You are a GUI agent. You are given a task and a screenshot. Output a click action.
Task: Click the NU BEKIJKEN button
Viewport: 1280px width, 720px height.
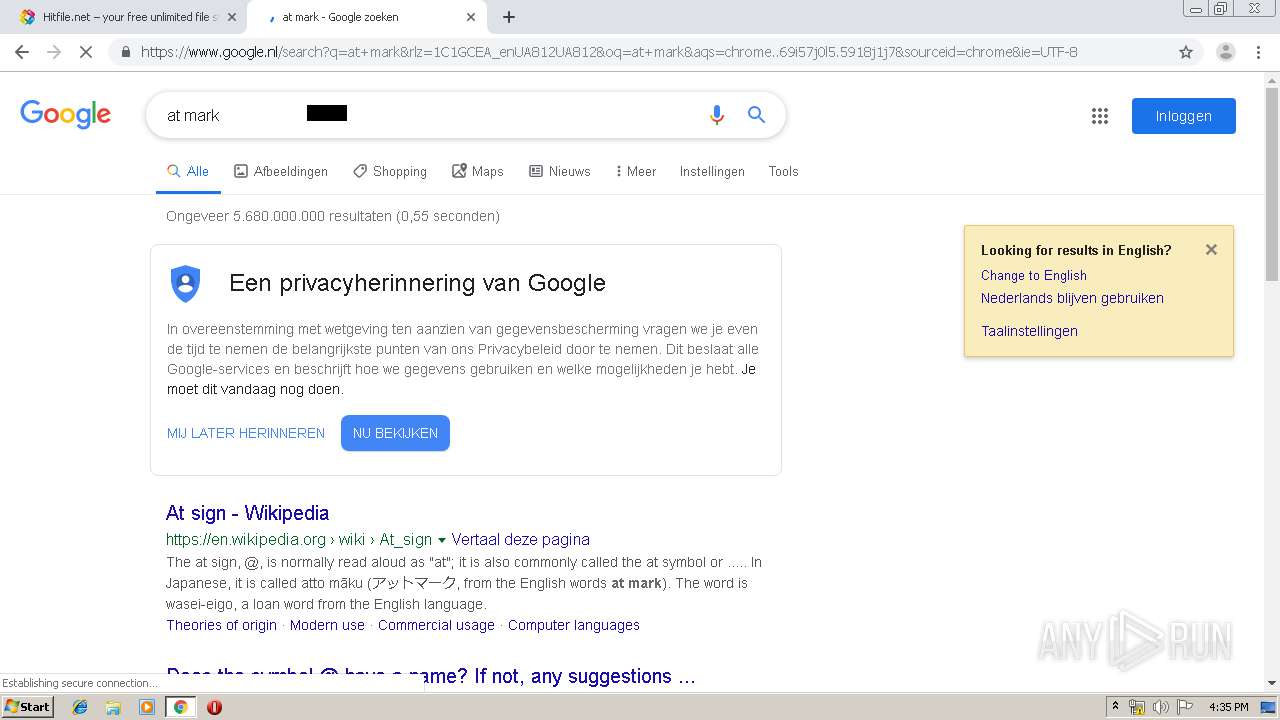[x=395, y=433]
